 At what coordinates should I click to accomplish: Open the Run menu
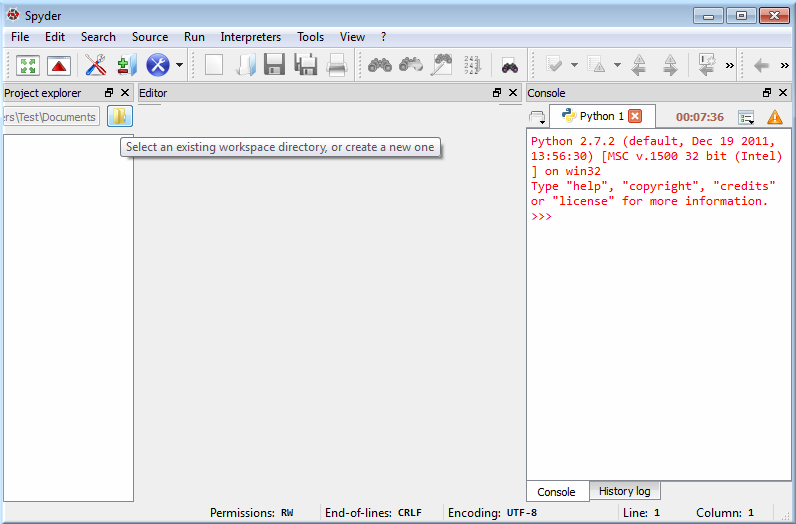(194, 37)
